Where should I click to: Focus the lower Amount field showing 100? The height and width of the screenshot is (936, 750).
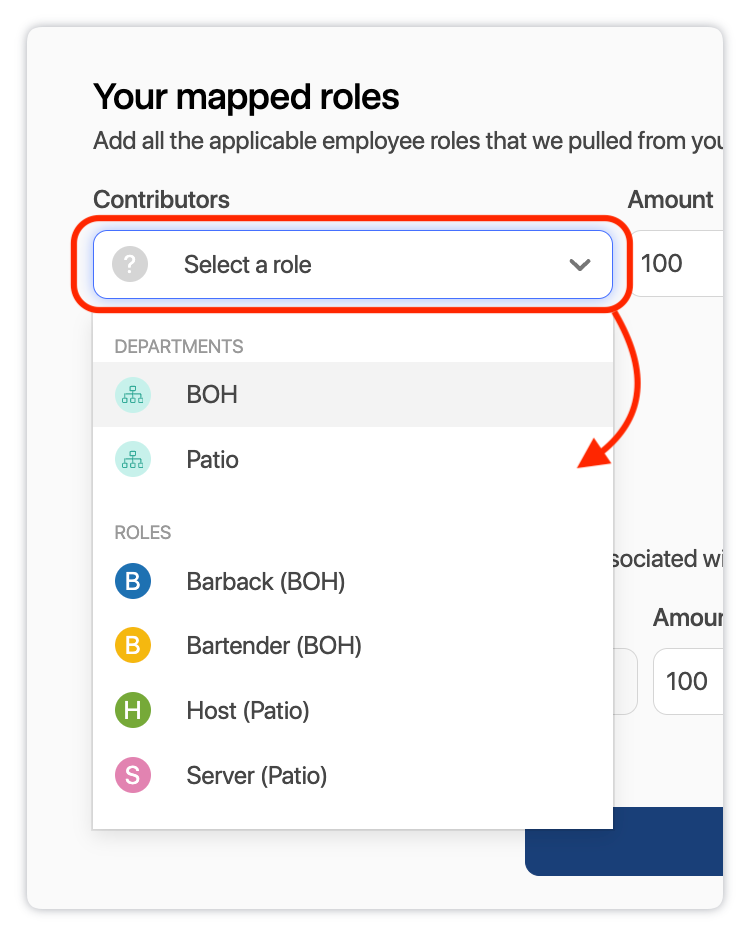coord(690,682)
